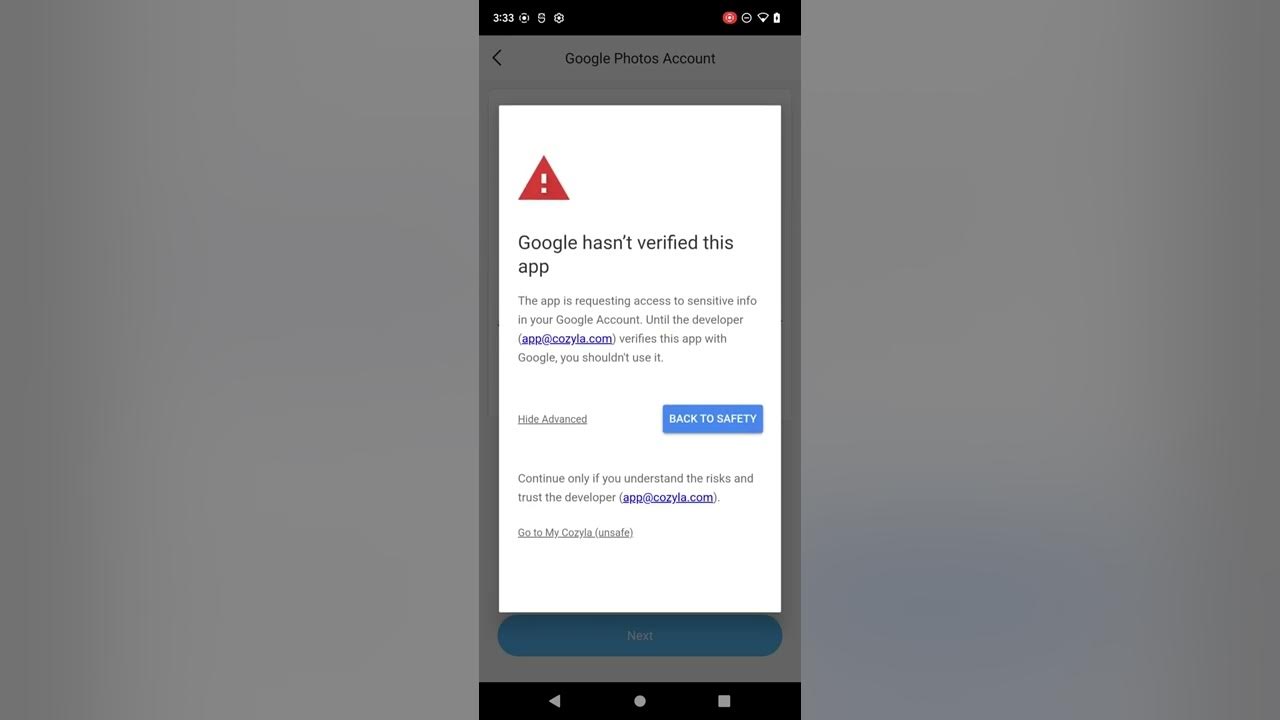Open app@cozyla.com link after 'trust the developer'

tap(668, 497)
